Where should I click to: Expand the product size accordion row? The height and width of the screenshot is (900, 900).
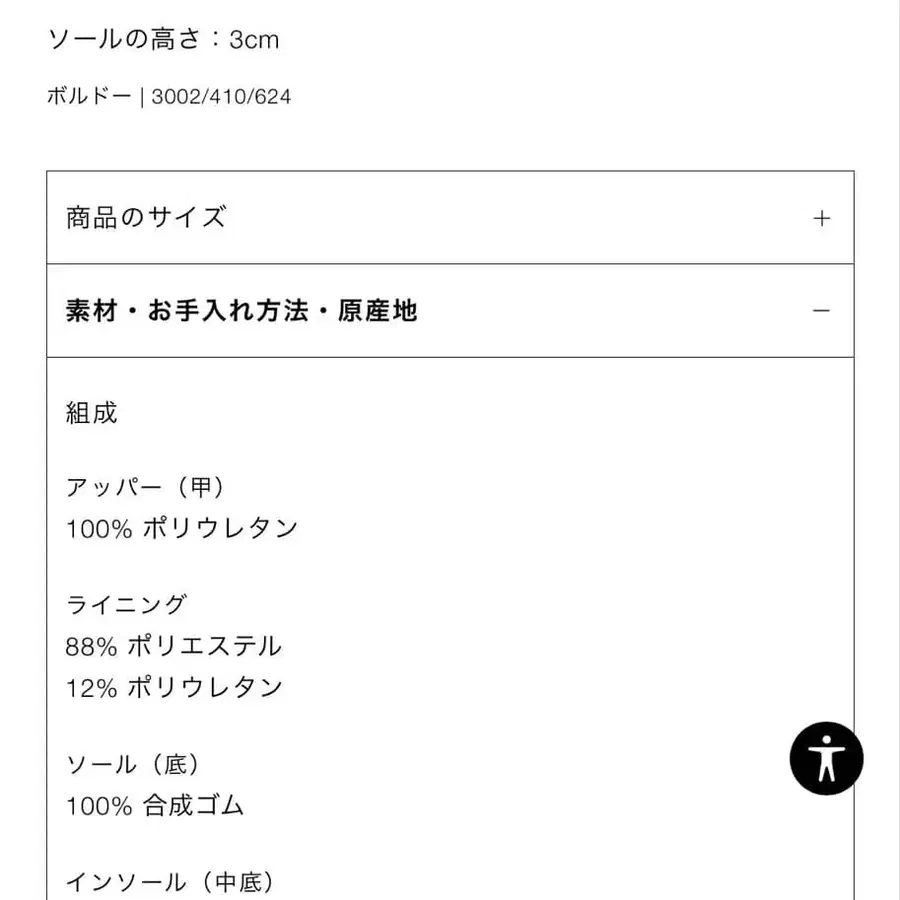[450, 217]
